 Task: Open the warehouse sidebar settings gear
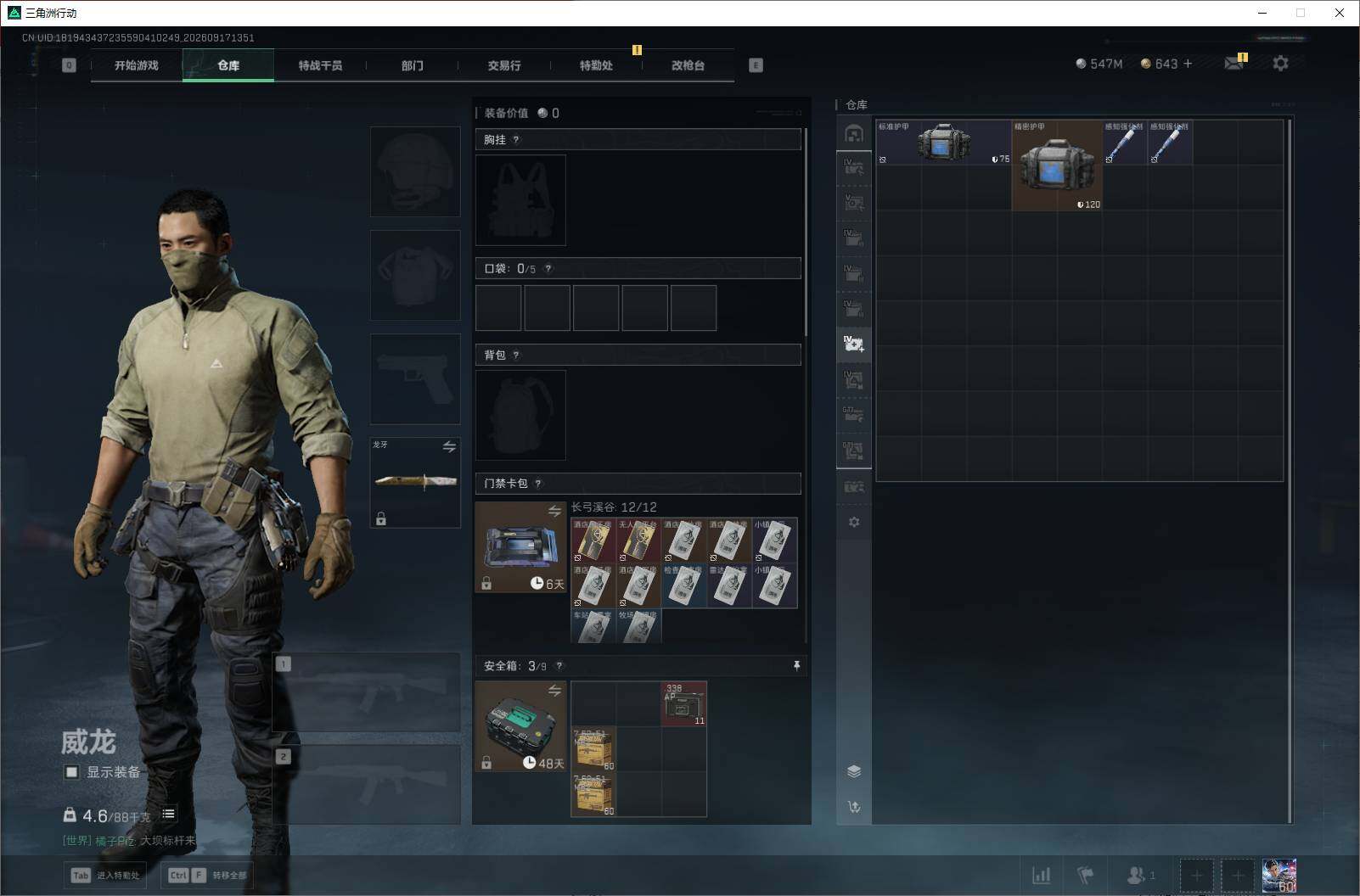pyautogui.click(x=854, y=522)
